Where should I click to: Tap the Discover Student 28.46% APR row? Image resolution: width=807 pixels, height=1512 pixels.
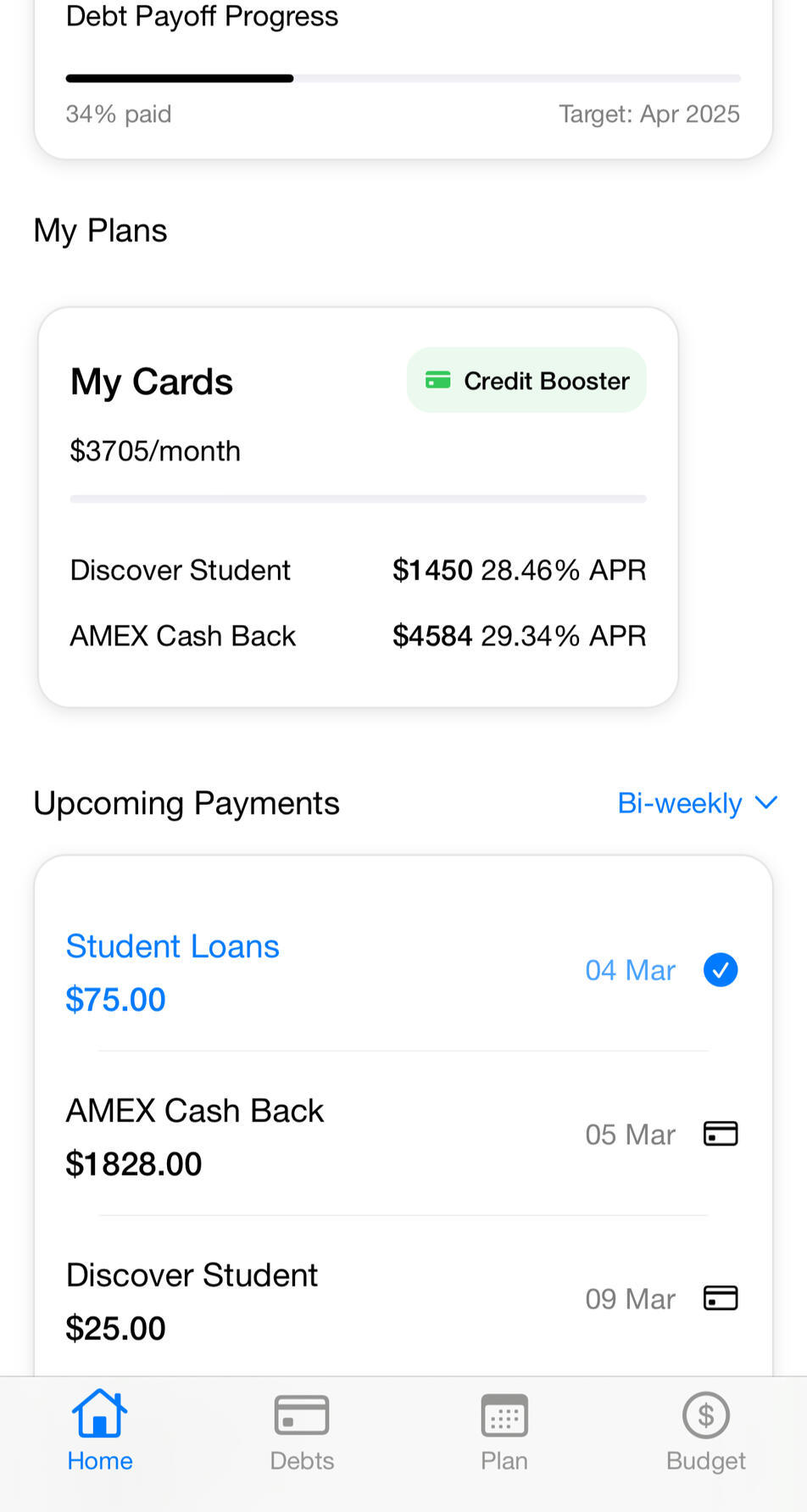[358, 570]
